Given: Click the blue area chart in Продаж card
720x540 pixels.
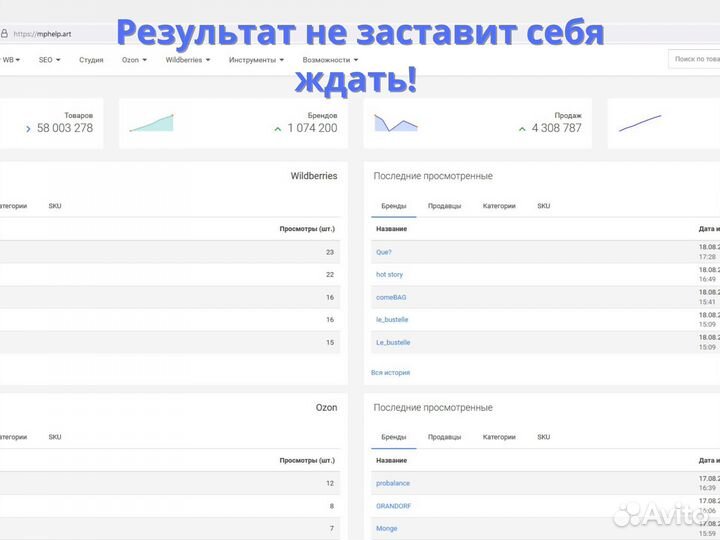Looking at the screenshot, I should [x=396, y=123].
